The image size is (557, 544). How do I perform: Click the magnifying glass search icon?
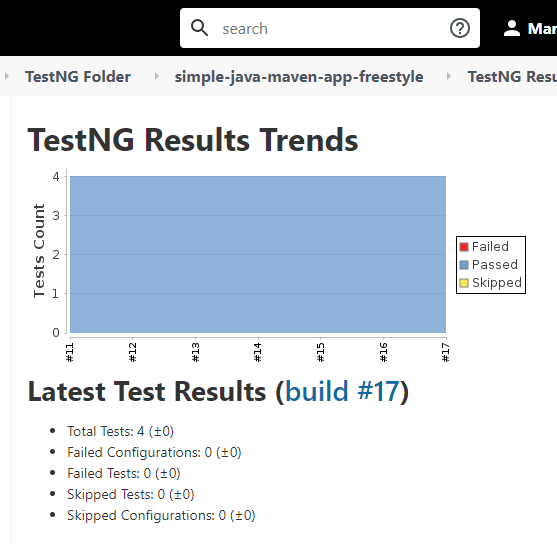coord(199,28)
